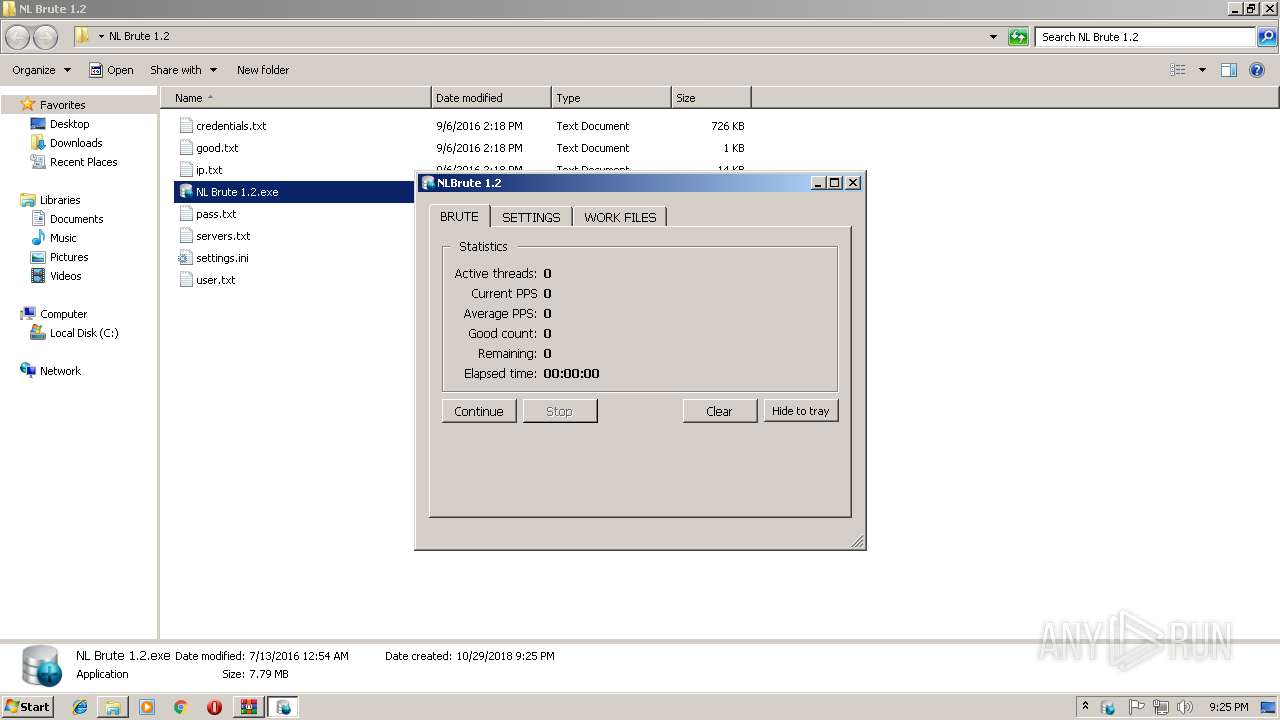Open the Share with dropdown
This screenshot has height=720, width=1280.
point(184,70)
